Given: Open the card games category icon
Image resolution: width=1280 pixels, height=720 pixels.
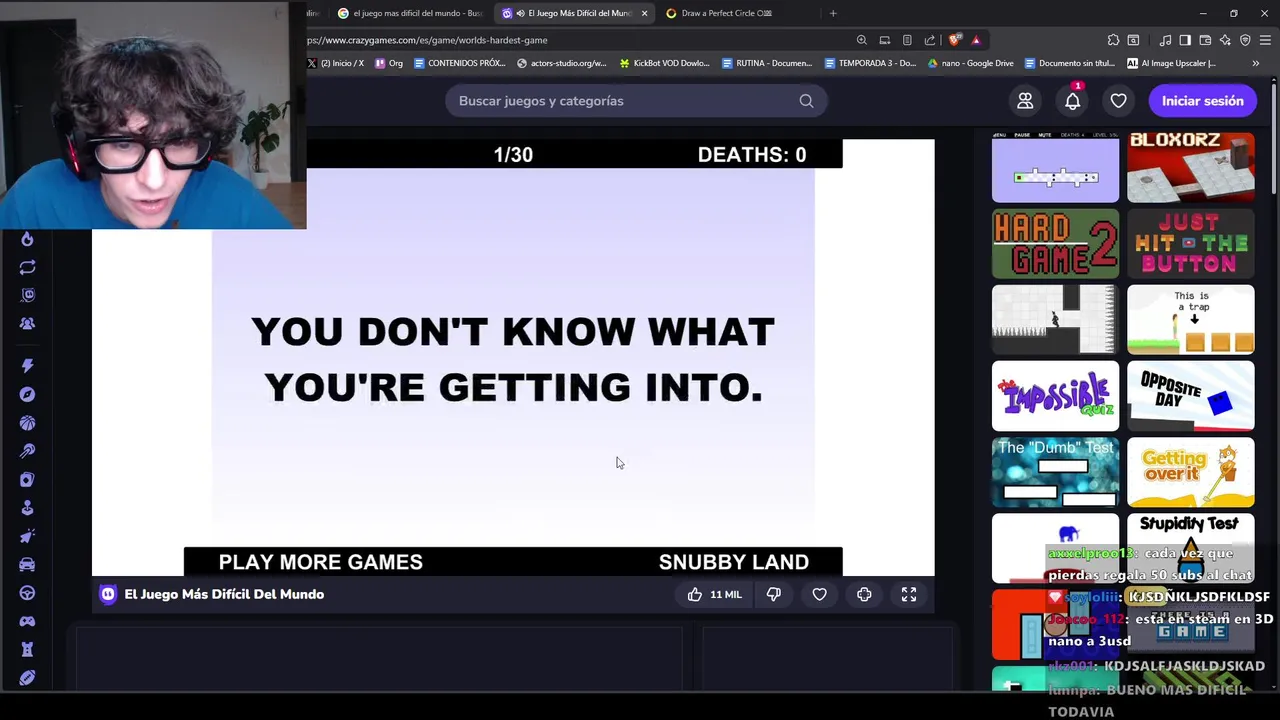Looking at the screenshot, I should (27, 480).
